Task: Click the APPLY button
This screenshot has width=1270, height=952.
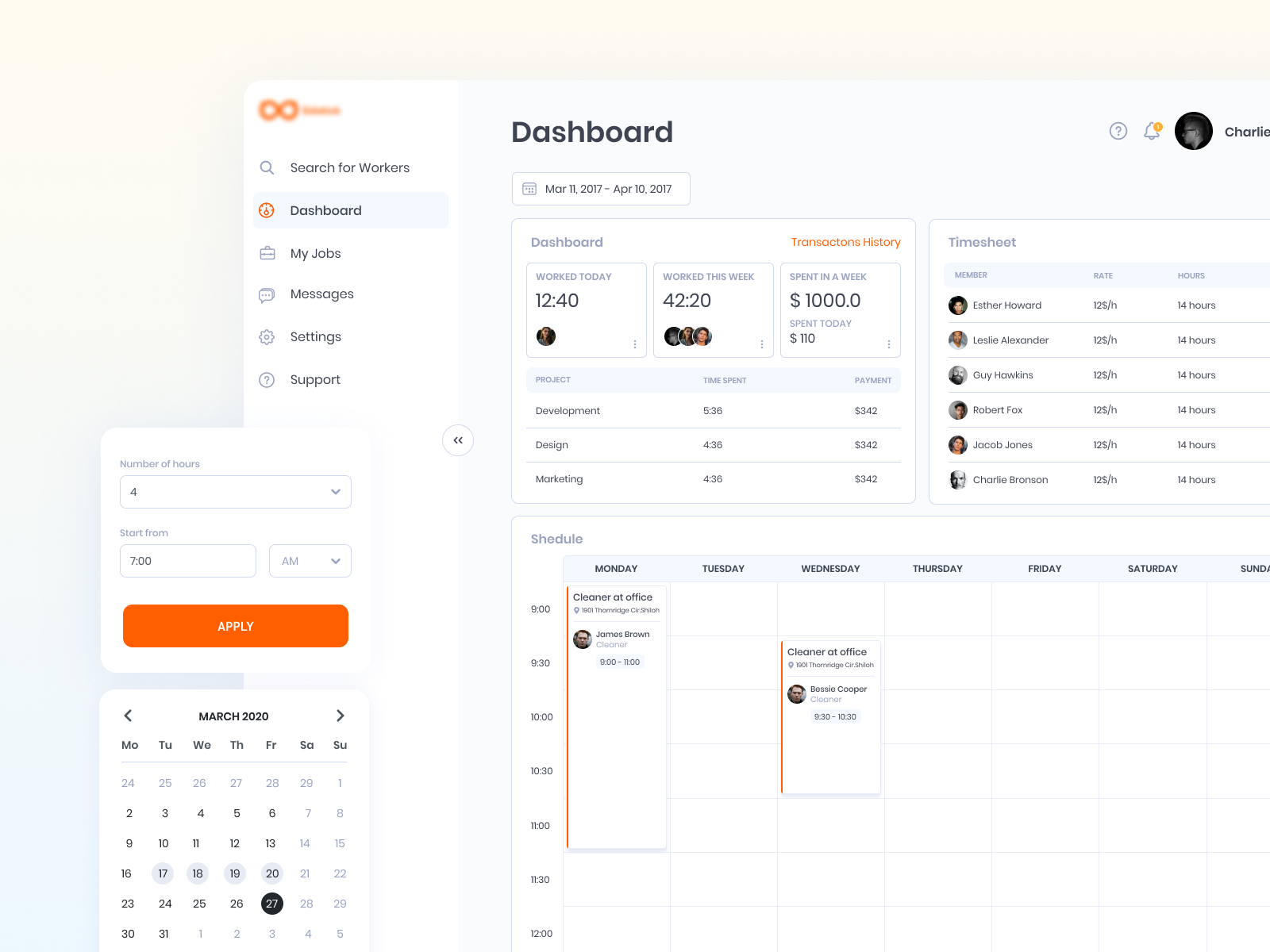Action: click(235, 626)
